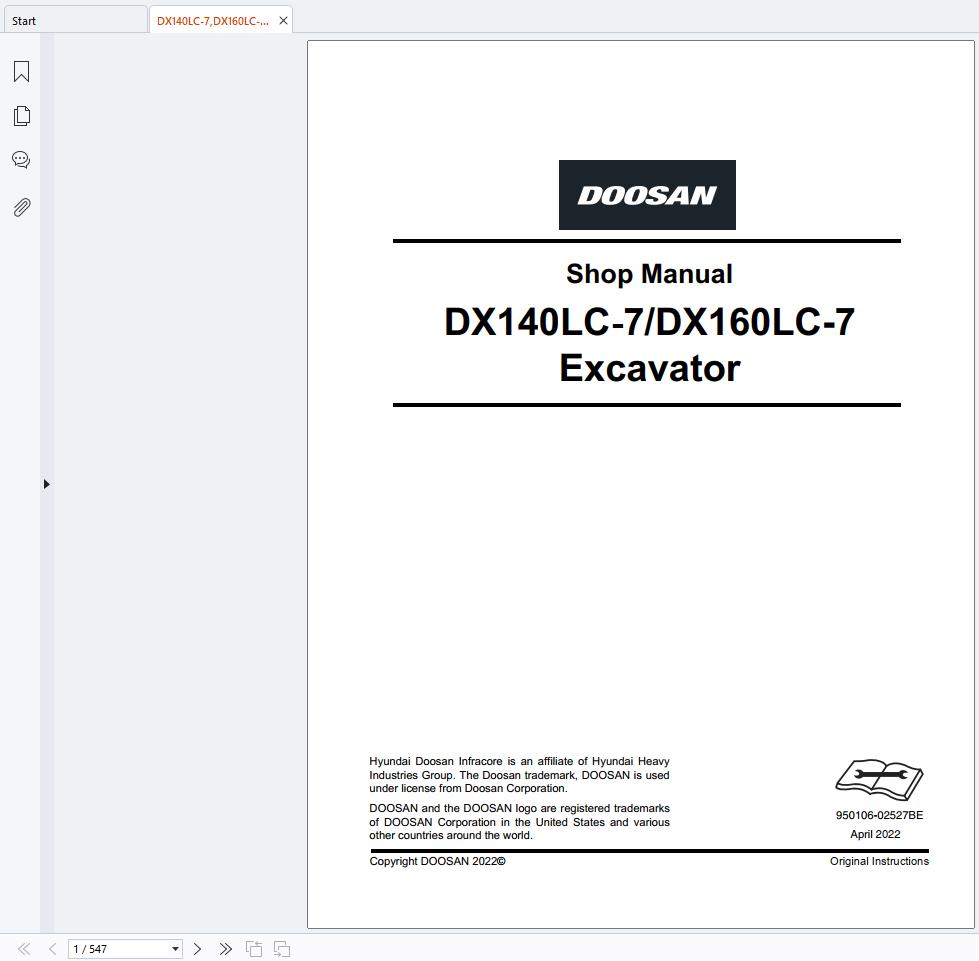This screenshot has width=979, height=961.
Task: Close the DX140LC-7 document tab
Action: pyautogui.click(x=283, y=21)
